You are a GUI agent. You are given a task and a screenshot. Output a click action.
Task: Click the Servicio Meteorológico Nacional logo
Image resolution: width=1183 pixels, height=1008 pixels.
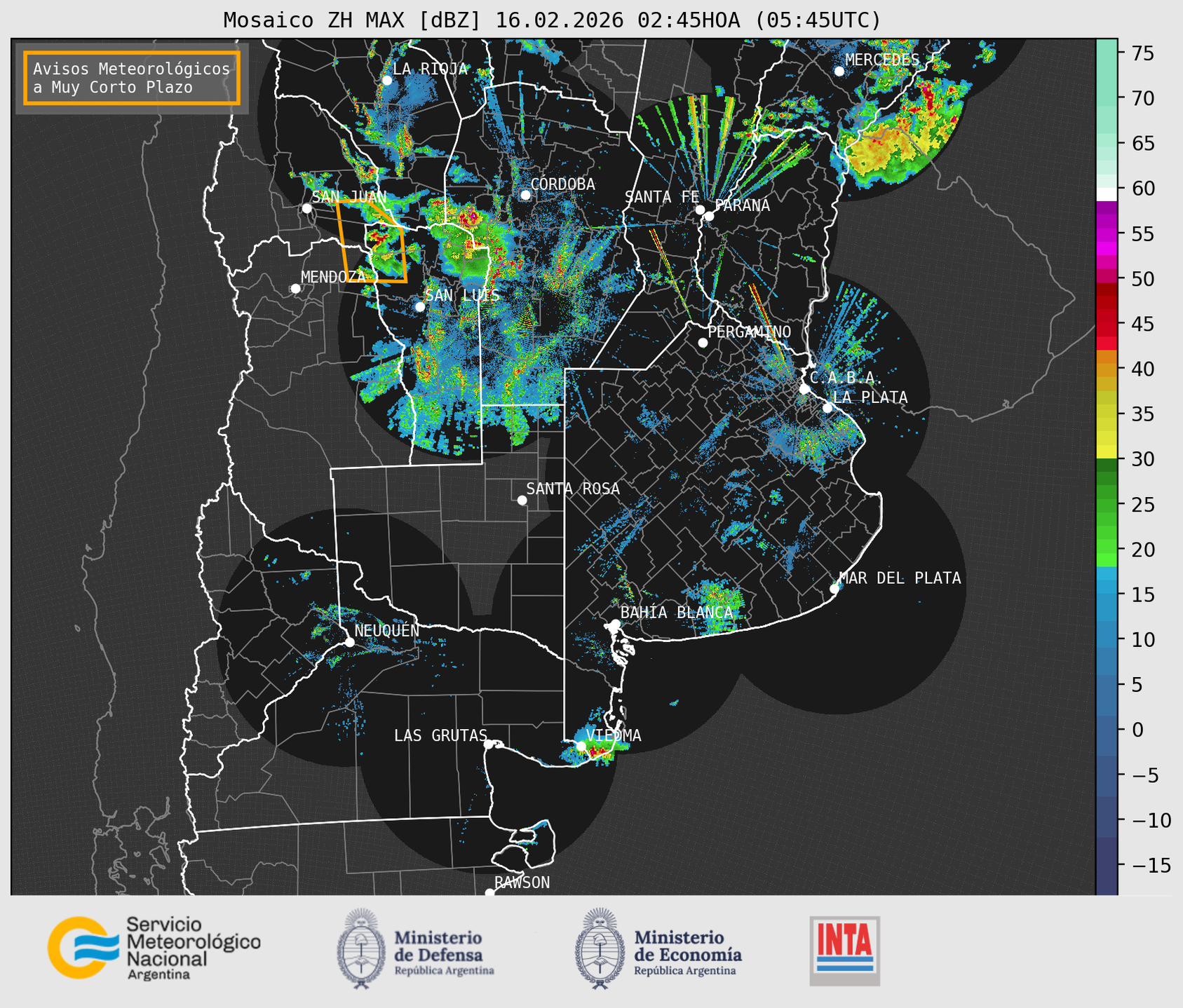pyautogui.click(x=154, y=948)
